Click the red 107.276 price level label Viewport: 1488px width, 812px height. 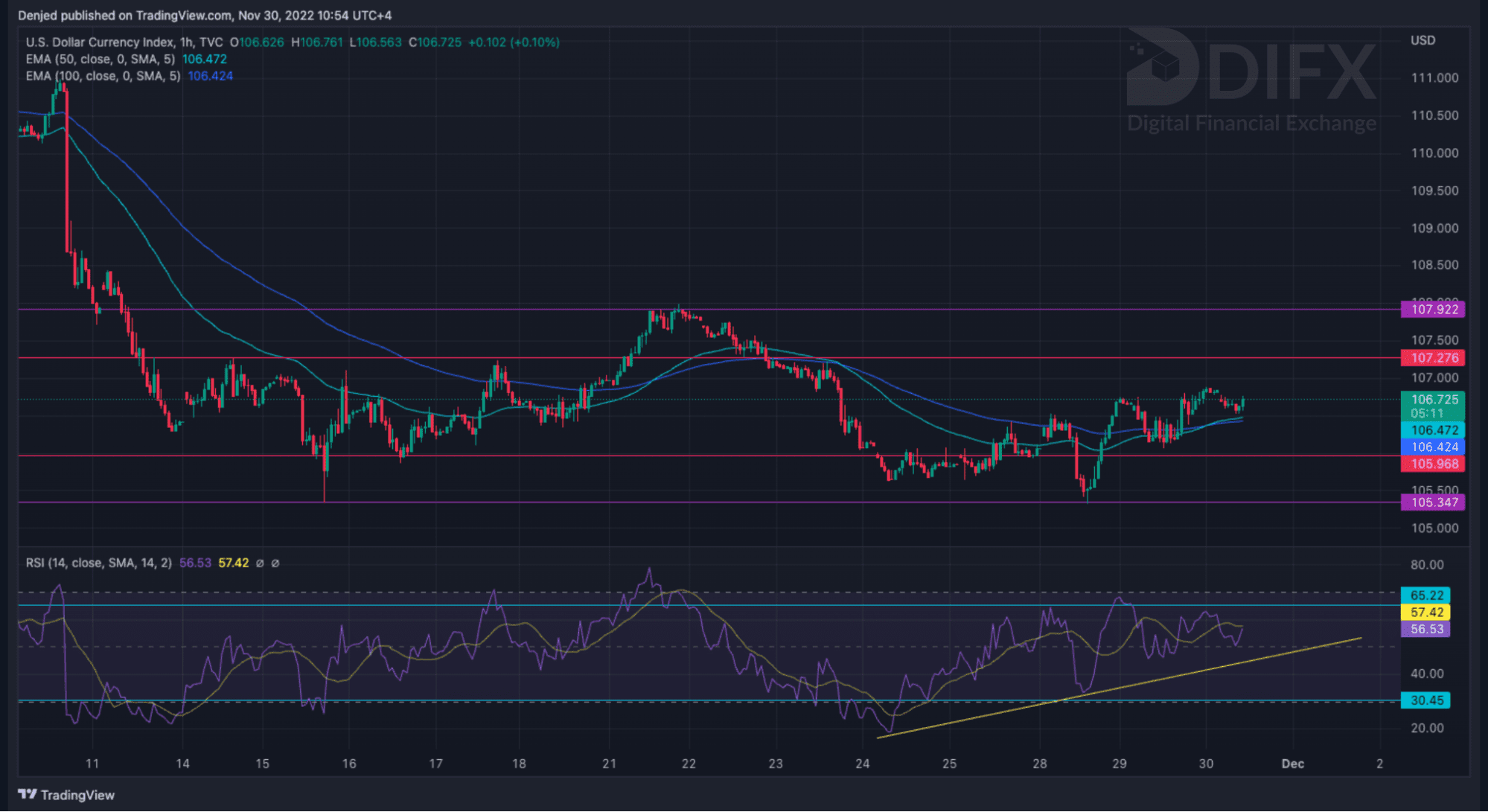pyautogui.click(x=1433, y=358)
